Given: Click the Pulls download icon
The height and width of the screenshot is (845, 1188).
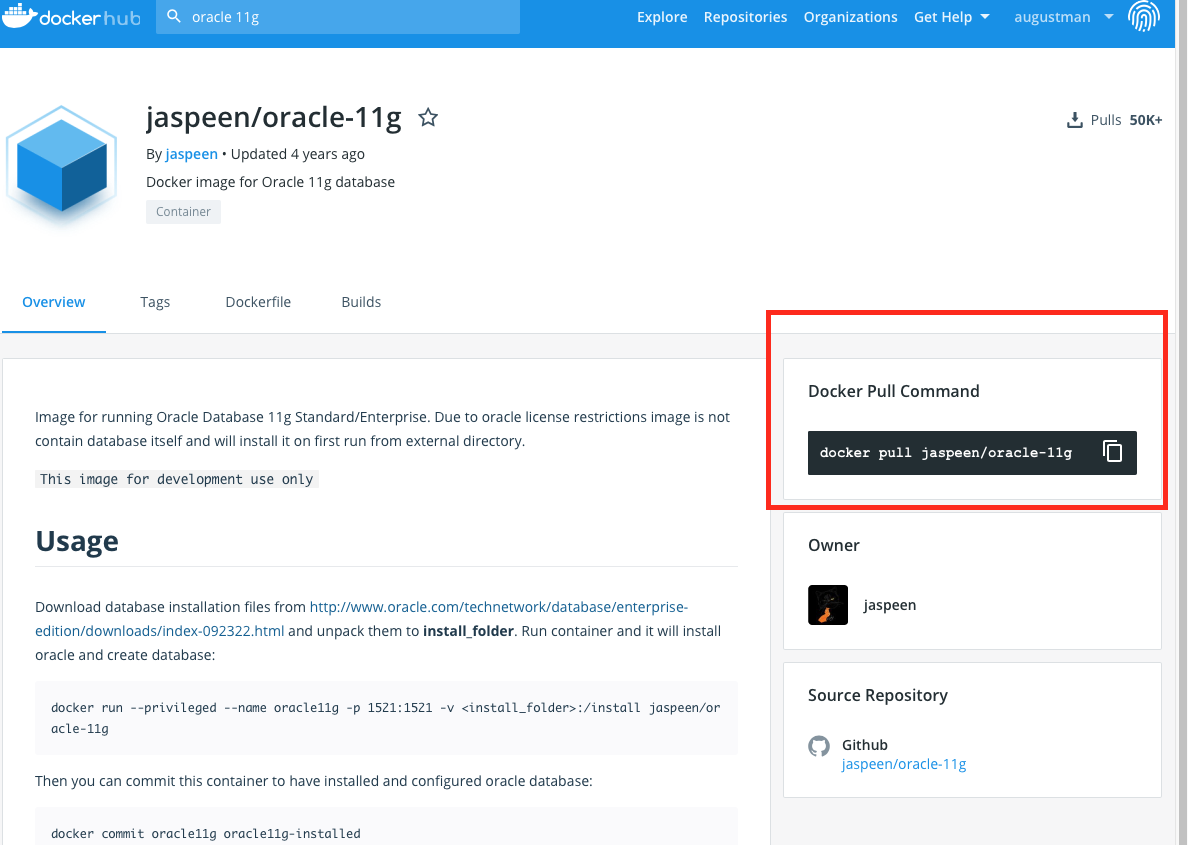Looking at the screenshot, I should (1074, 120).
